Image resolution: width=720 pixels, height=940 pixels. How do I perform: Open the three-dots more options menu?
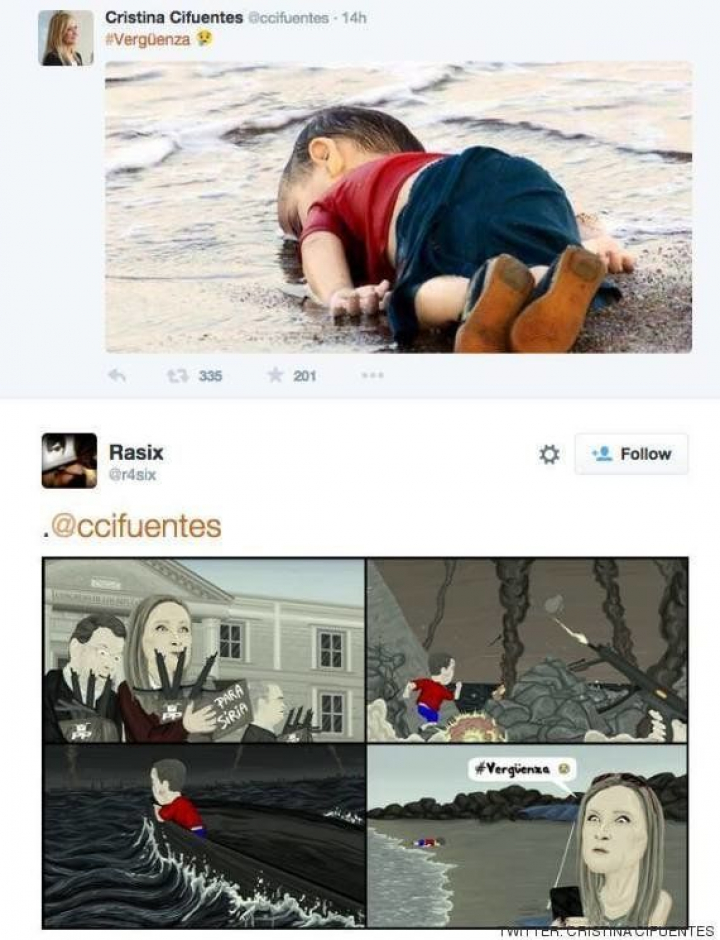tap(372, 375)
